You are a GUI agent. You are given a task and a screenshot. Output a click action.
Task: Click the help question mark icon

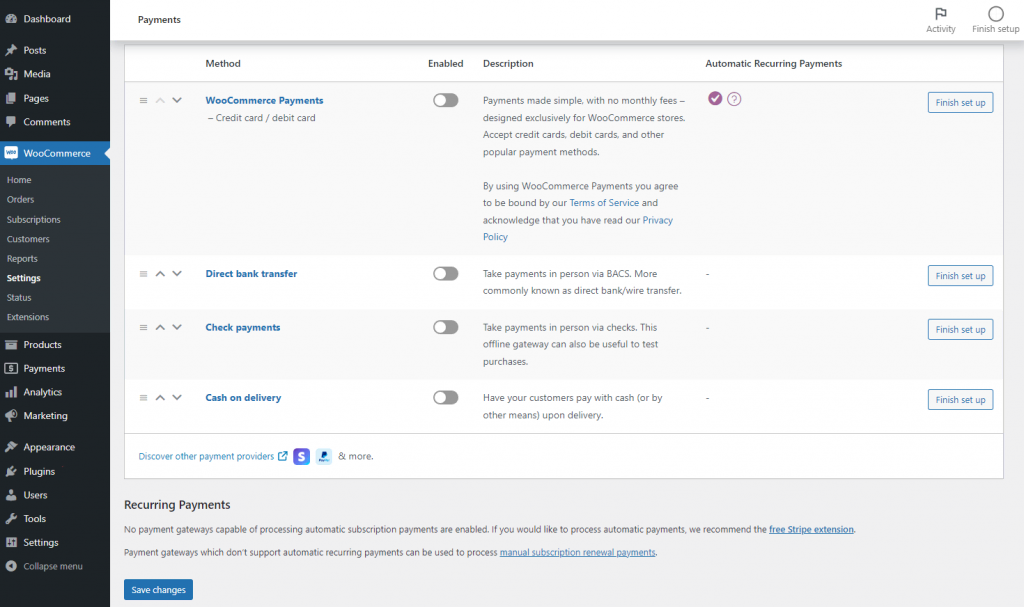click(734, 99)
